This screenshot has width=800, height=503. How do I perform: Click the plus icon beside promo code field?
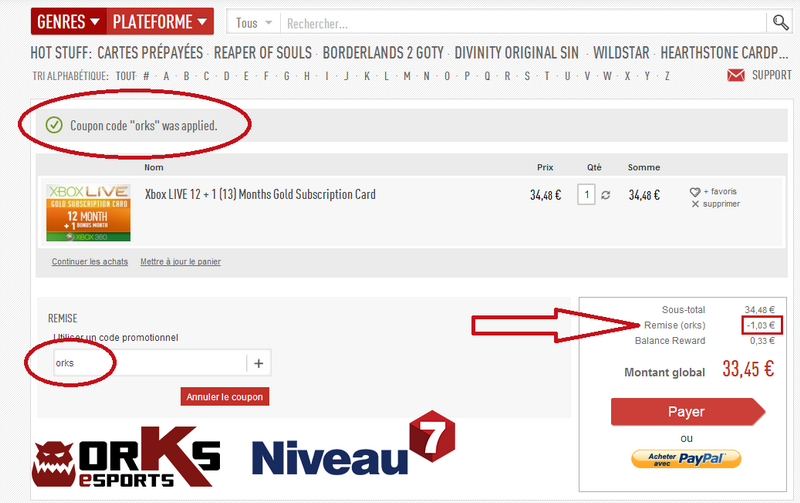coord(258,363)
